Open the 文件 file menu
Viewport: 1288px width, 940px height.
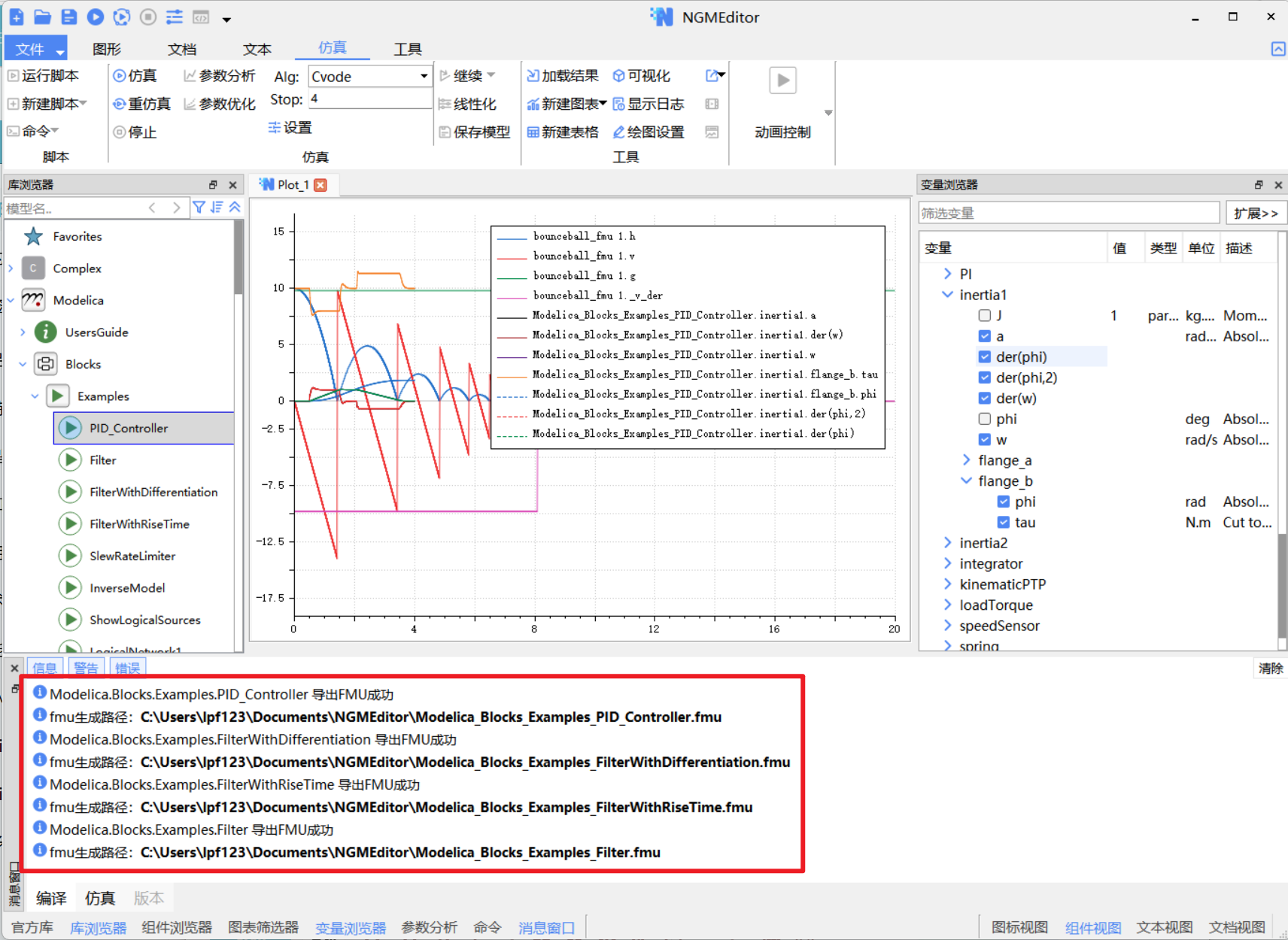36,49
